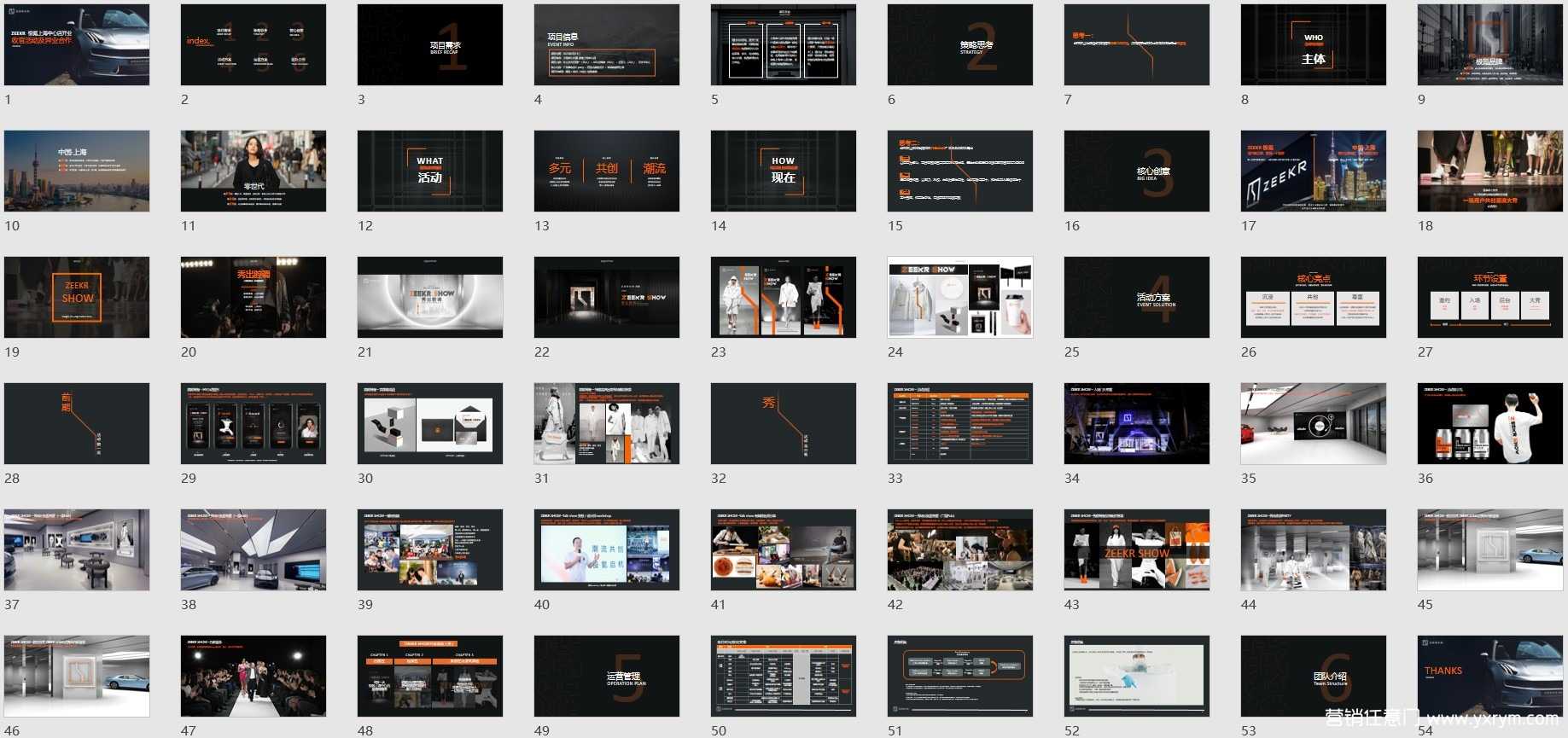
Task: Select slide 49 运营管理 section five thumbnail
Action: [607, 676]
